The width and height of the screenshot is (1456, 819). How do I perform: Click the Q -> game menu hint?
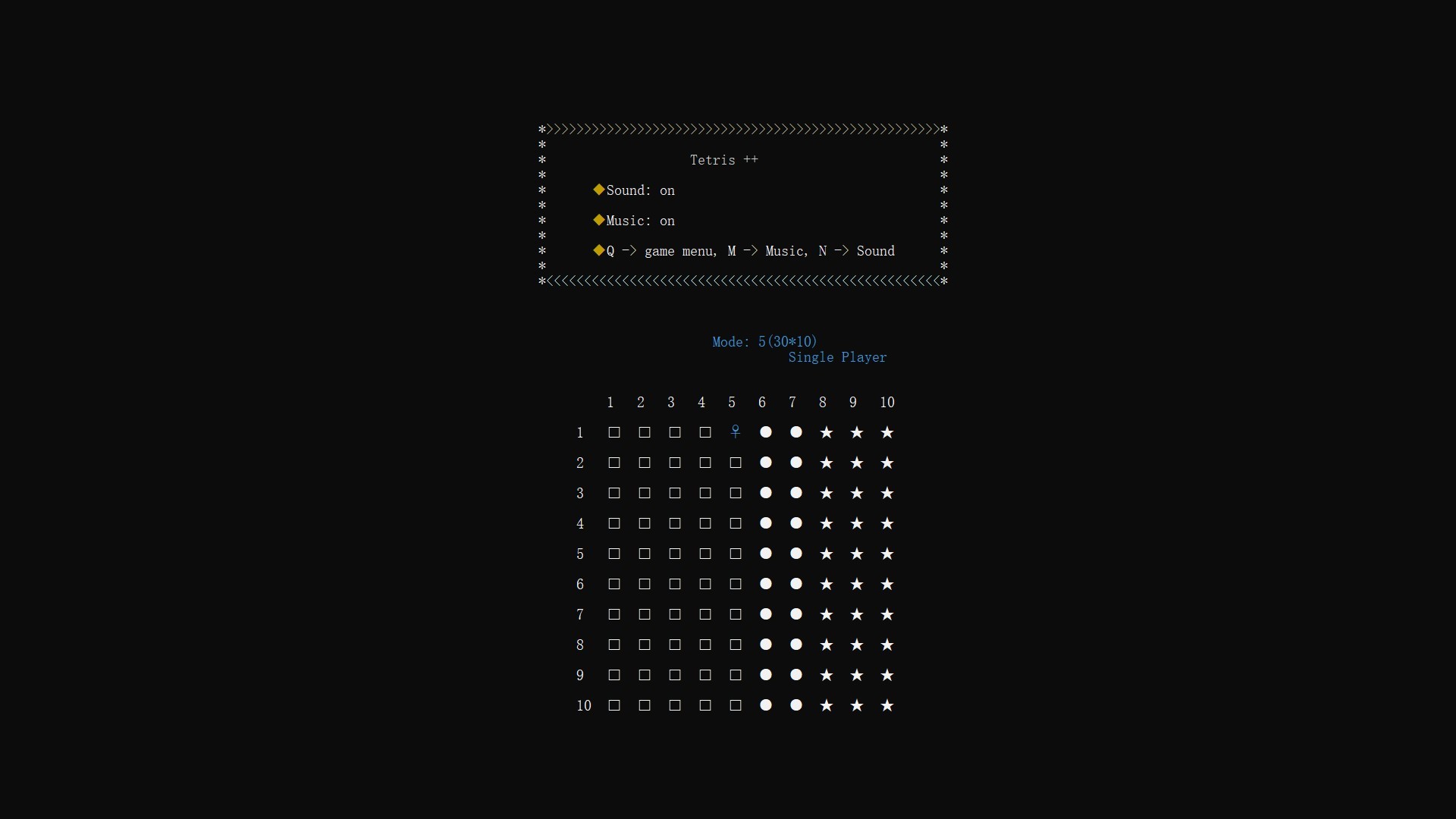pyautogui.click(x=661, y=251)
